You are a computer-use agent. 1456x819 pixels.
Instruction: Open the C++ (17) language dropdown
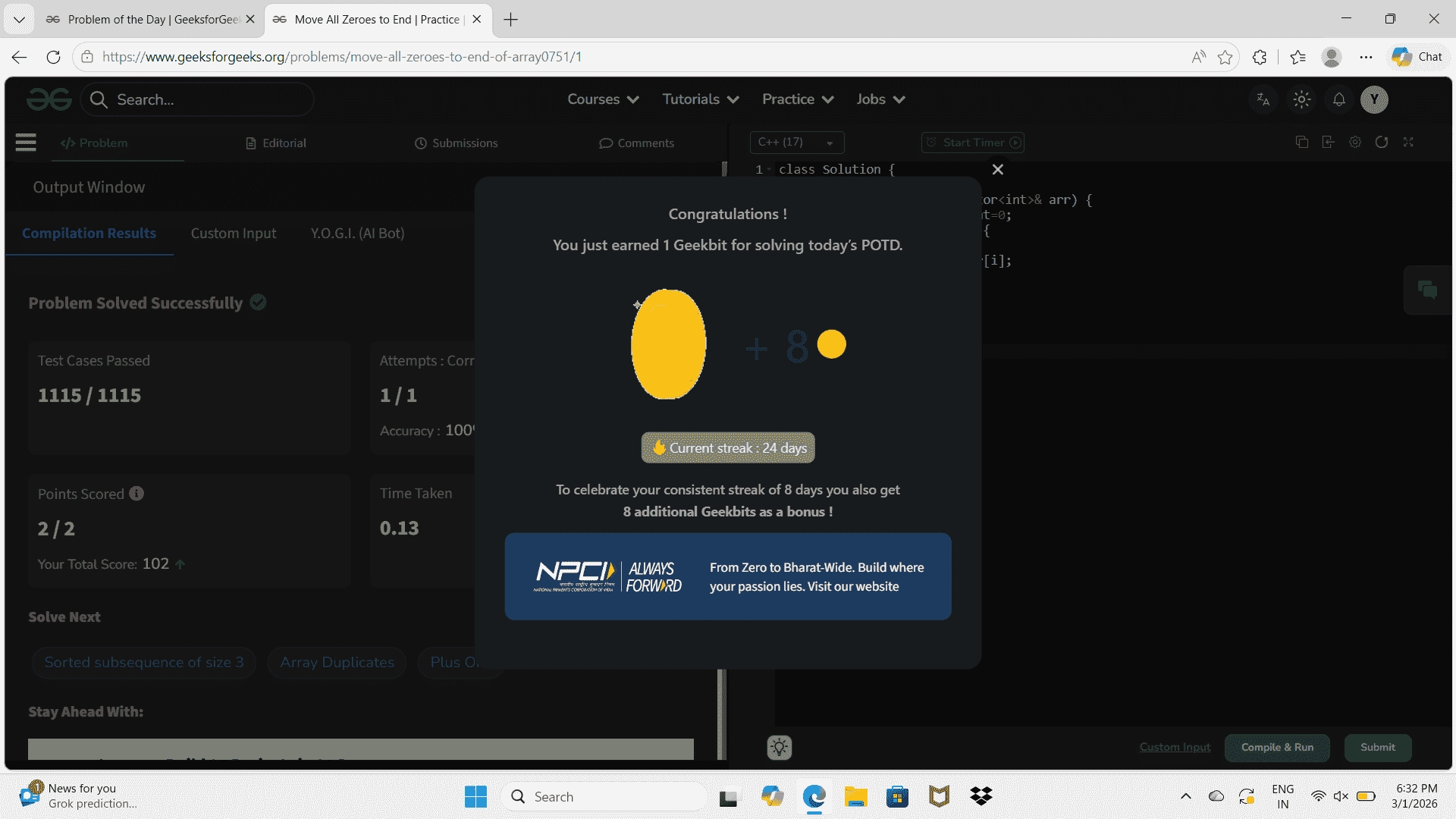[x=797, y=143]
